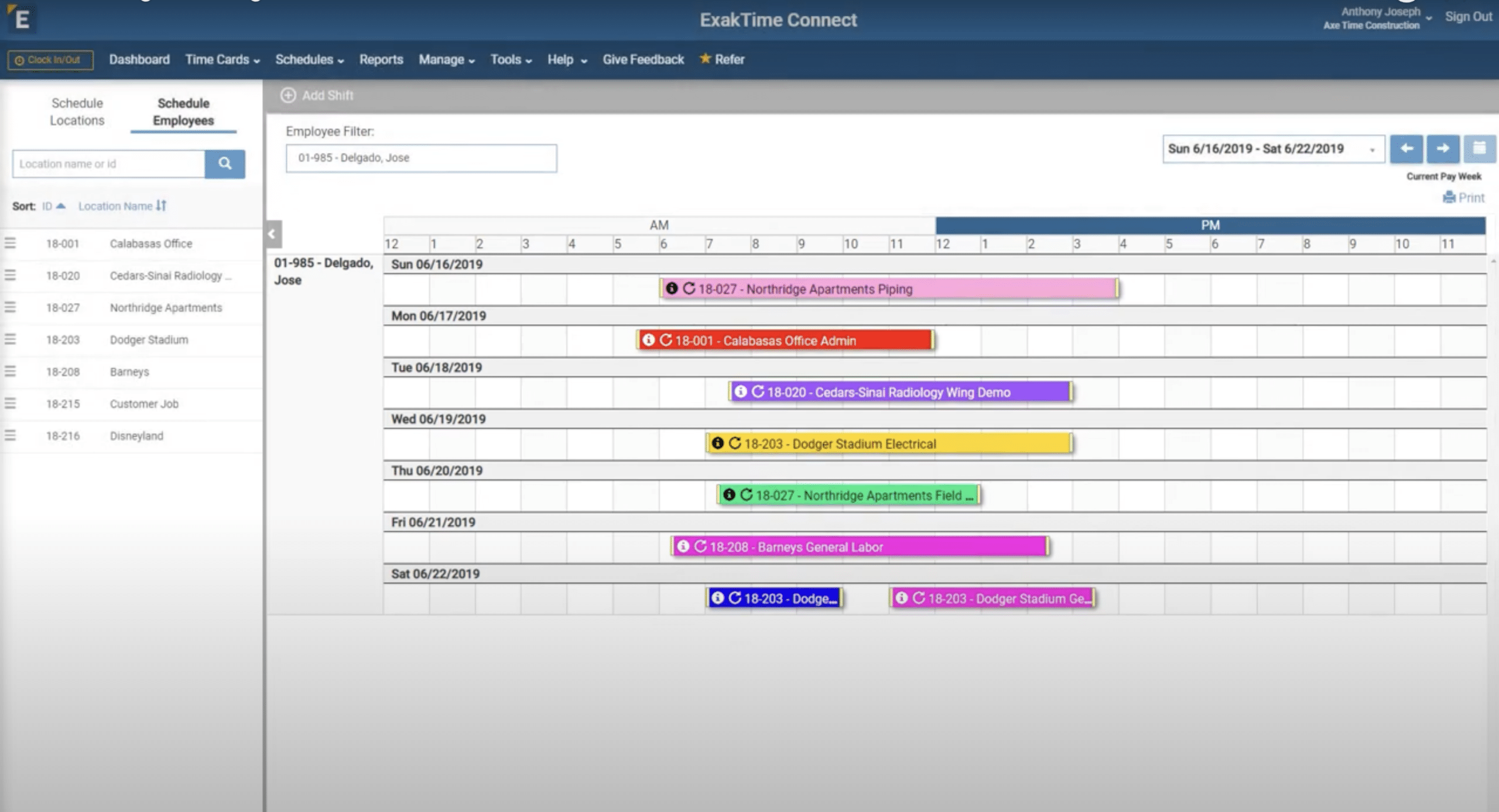Click info icon on Dodger Stadium Ge... shift

point(902,598)
